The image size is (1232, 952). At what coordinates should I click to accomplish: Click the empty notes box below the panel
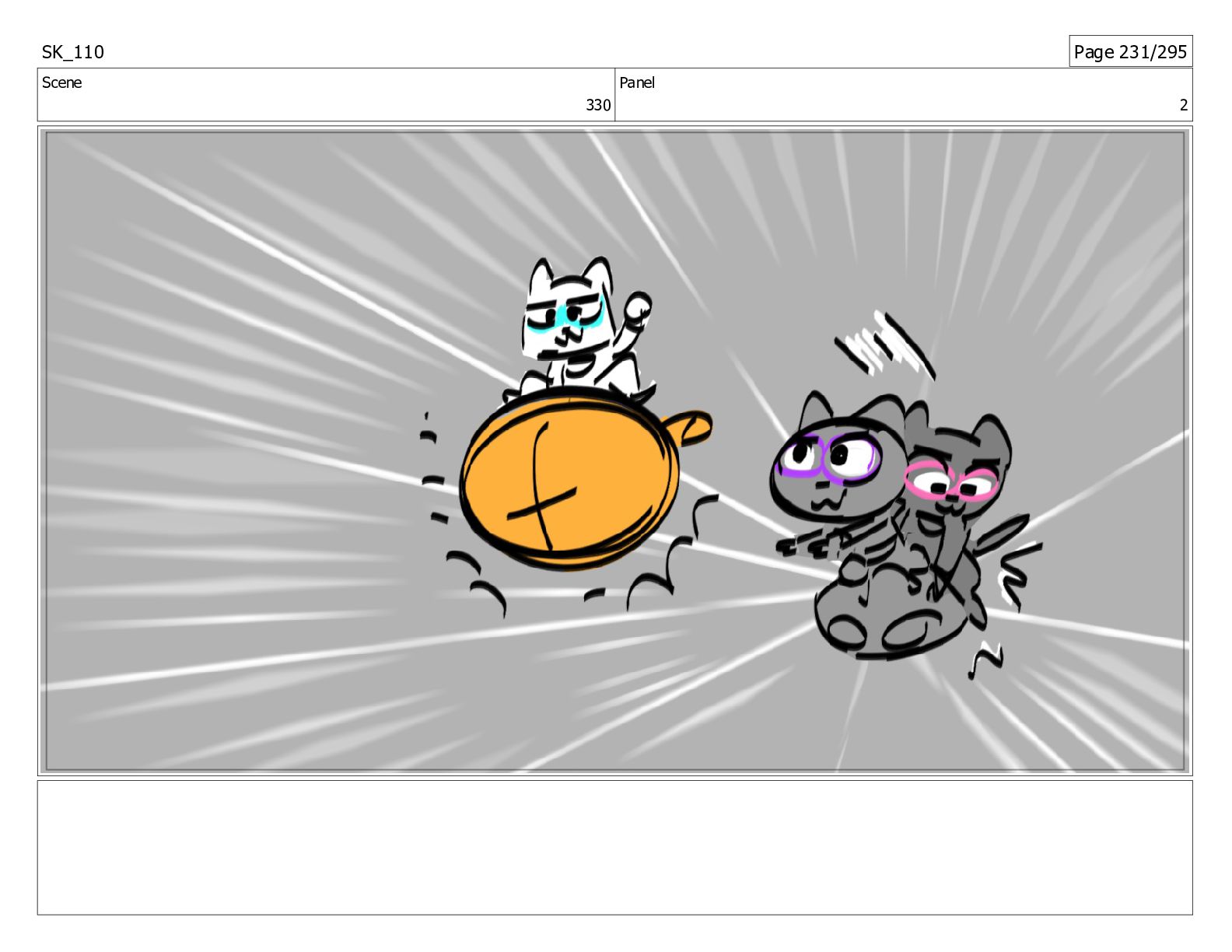pos(615,848)
